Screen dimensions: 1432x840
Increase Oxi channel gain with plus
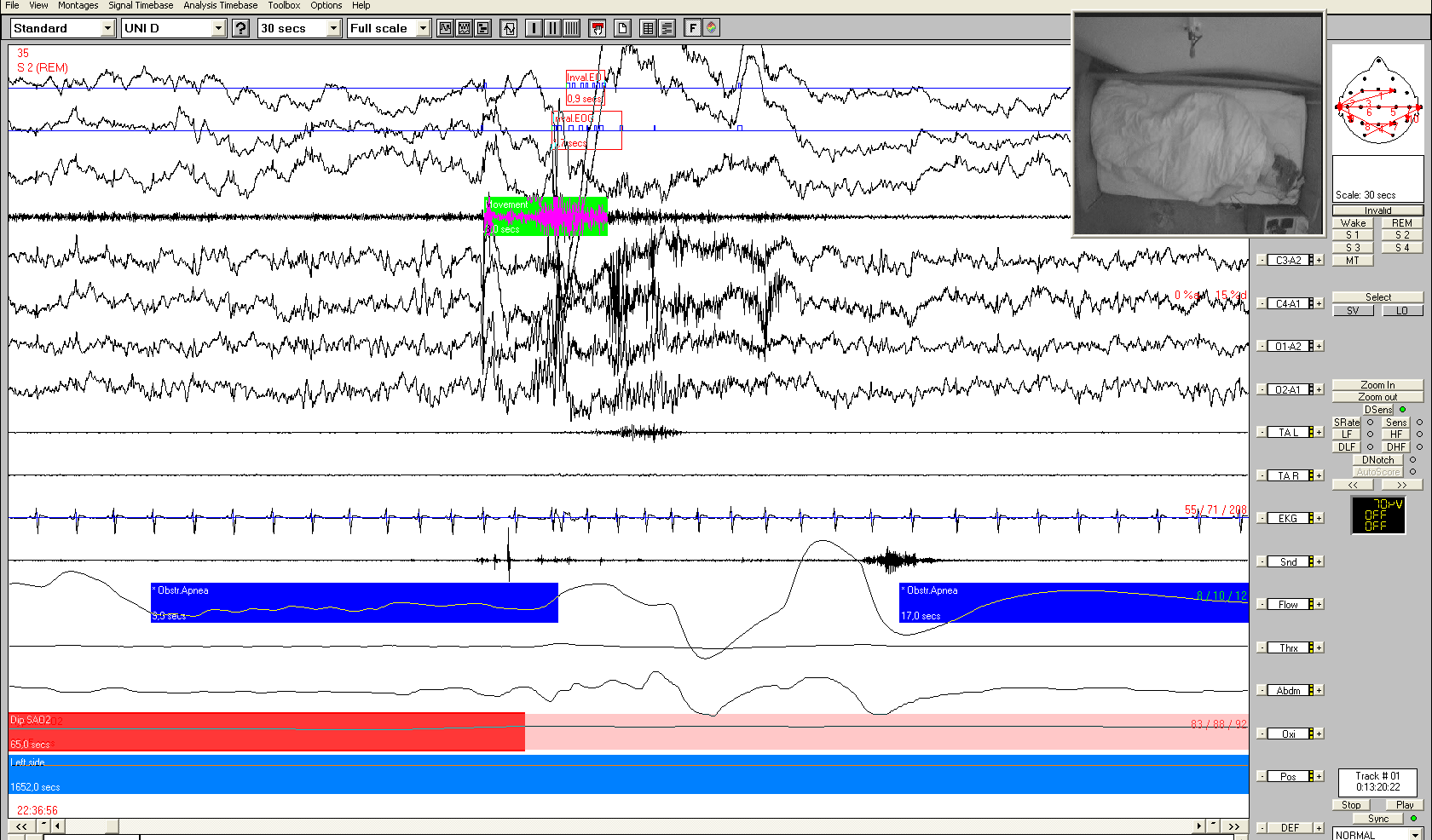(x=1319, y=734)
